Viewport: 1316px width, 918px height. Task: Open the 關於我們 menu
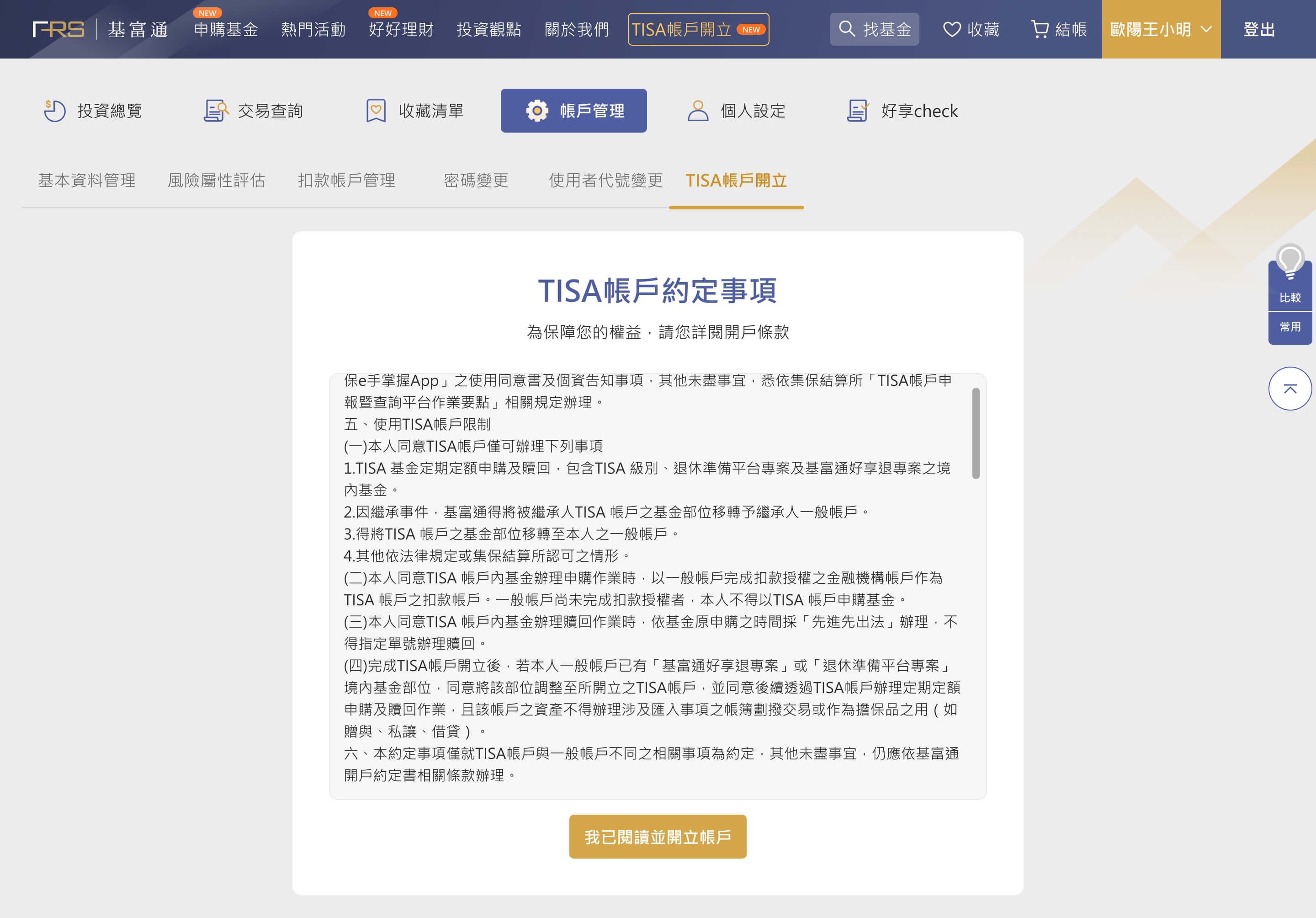click(577, 29)
